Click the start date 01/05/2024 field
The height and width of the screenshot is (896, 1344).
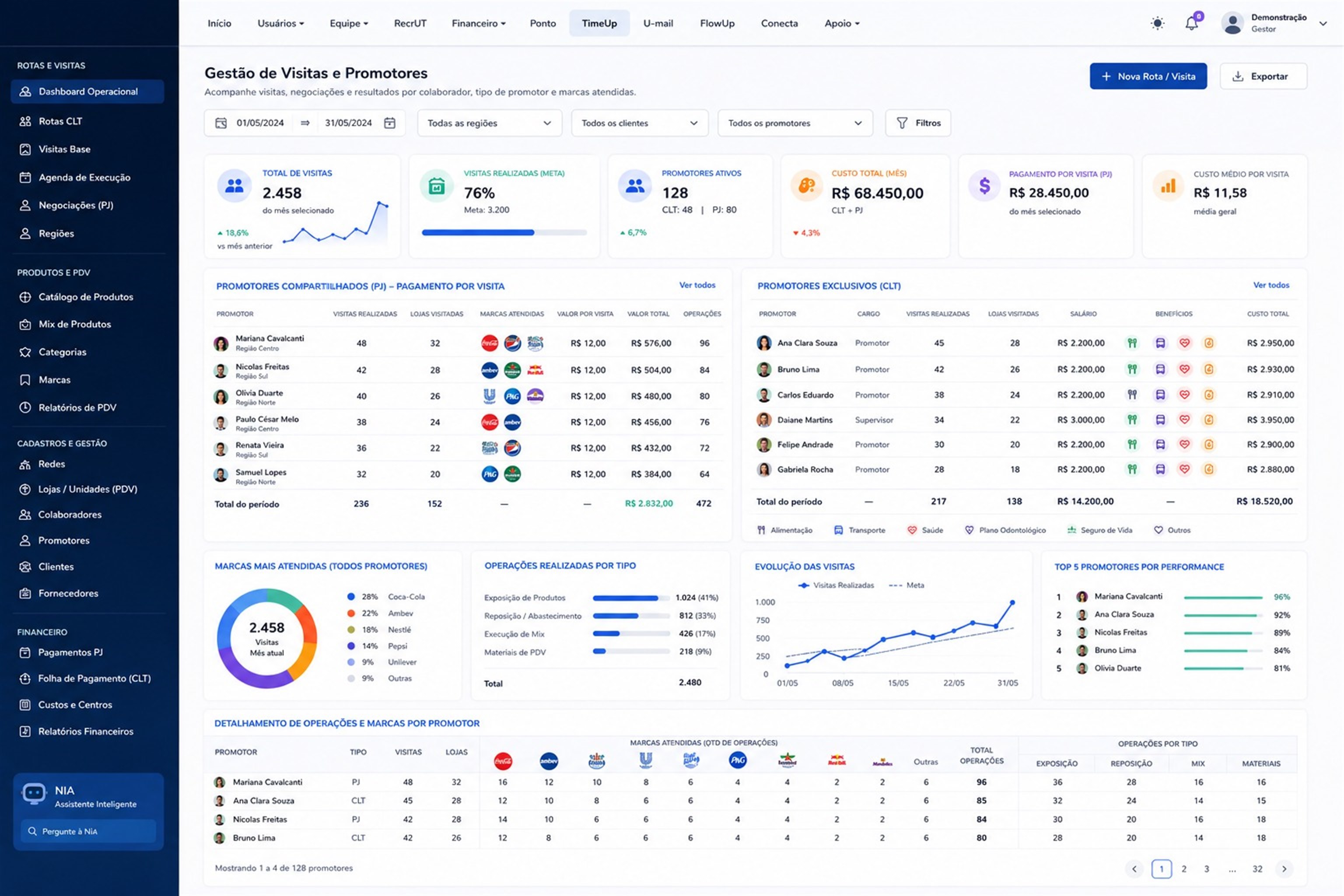260,123
